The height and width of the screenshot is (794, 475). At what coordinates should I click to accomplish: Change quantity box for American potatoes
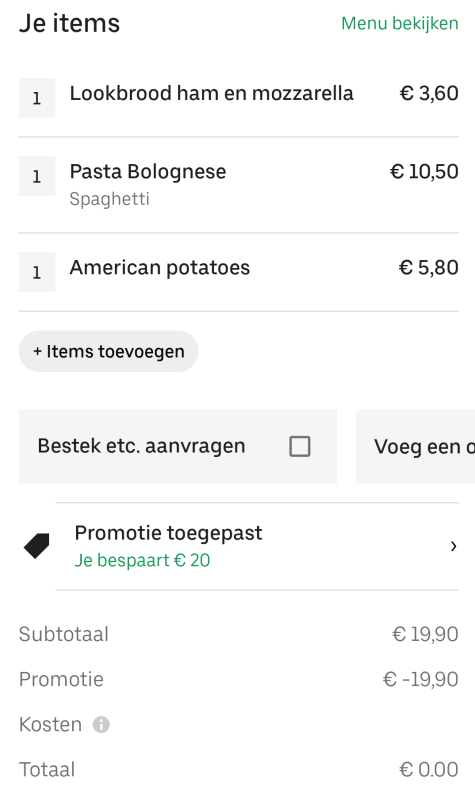[37, 272]
